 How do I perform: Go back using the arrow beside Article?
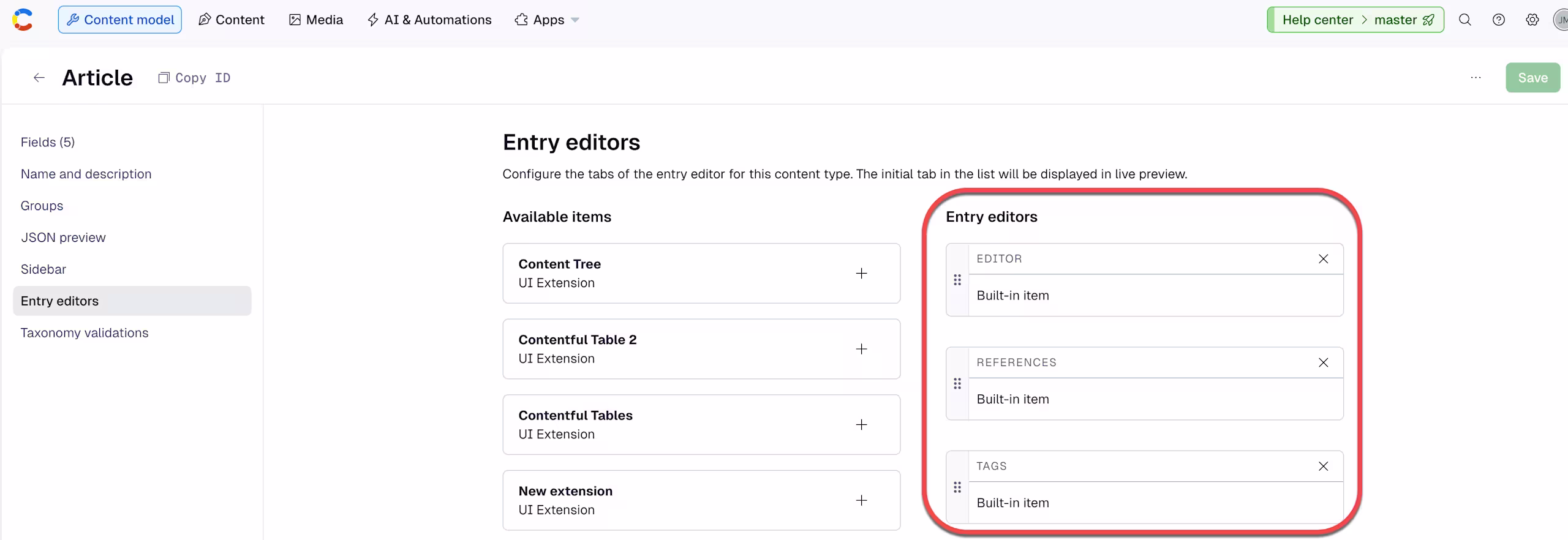pos(39,78)
